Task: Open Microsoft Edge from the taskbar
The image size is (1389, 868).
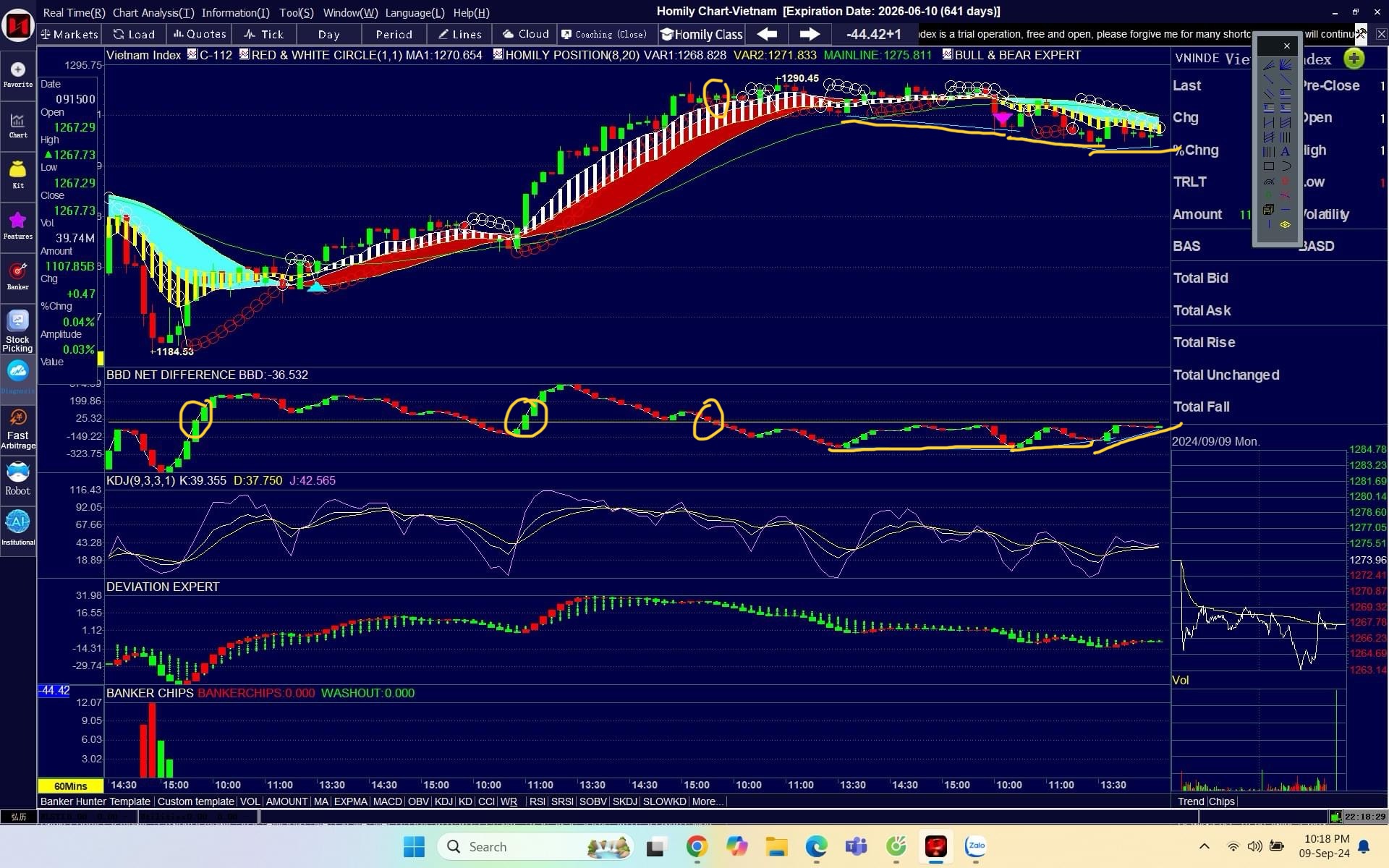Action: [x=816, y=846]
